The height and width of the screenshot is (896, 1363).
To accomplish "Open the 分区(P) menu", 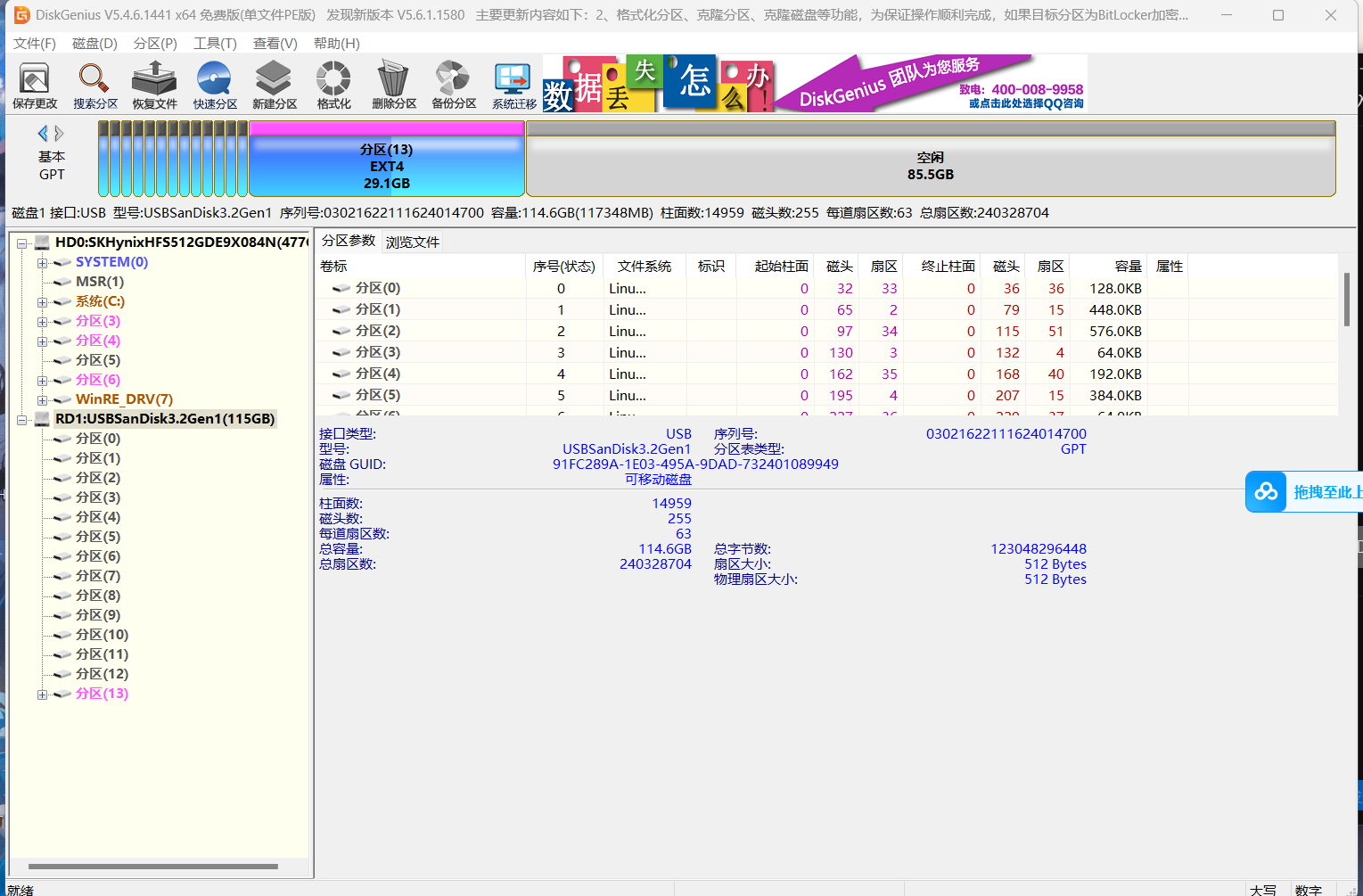I will click(155, 44).
